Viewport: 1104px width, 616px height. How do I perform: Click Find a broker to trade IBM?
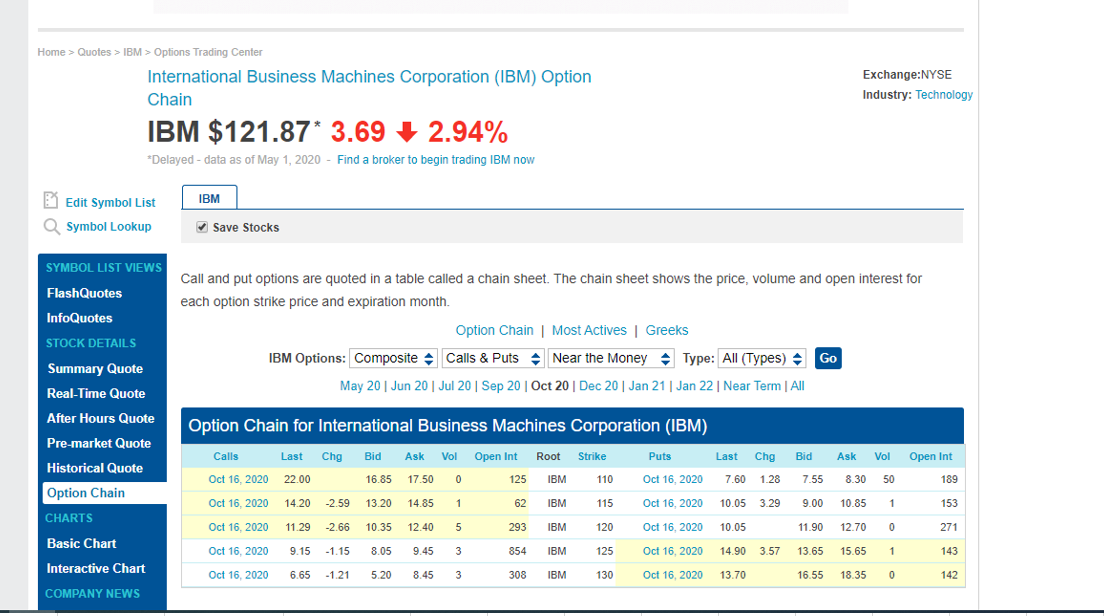pos(436,159)
